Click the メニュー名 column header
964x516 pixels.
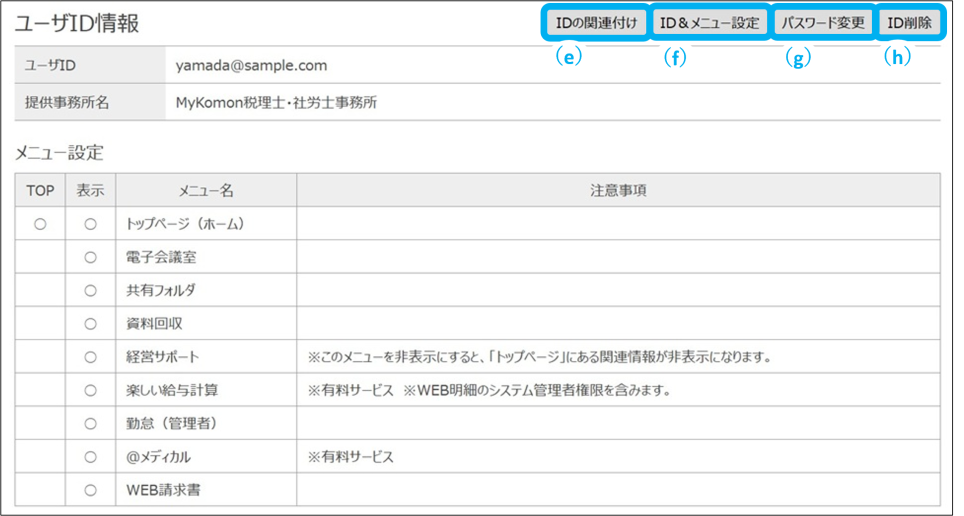click(206, 190)
